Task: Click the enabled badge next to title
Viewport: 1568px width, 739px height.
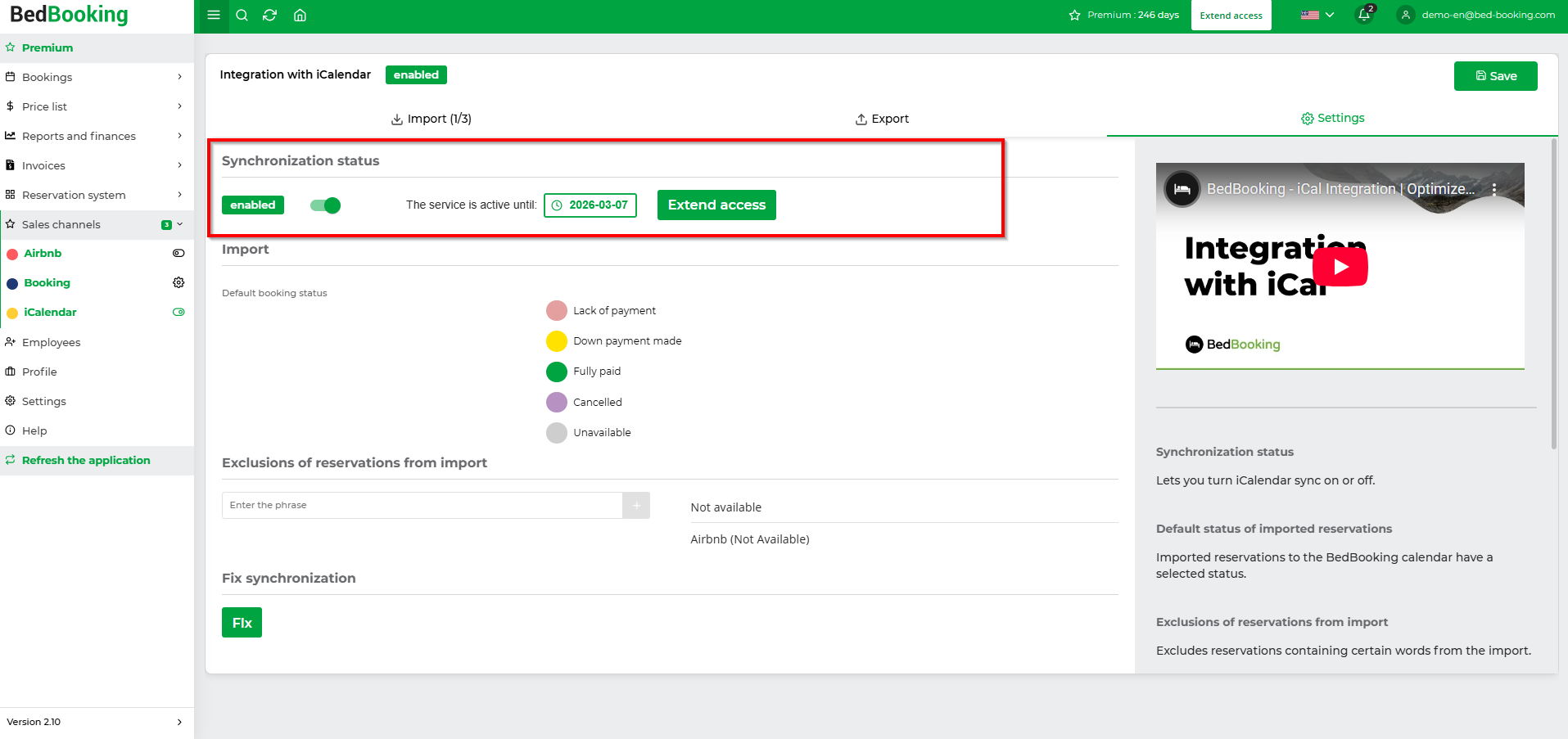Action: click(416, 74)
